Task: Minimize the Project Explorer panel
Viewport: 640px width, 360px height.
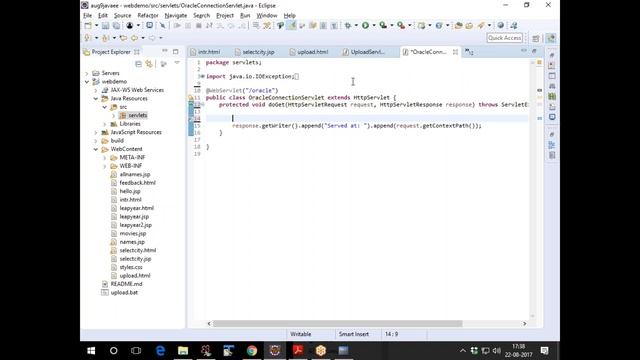Action: point(165,51)
